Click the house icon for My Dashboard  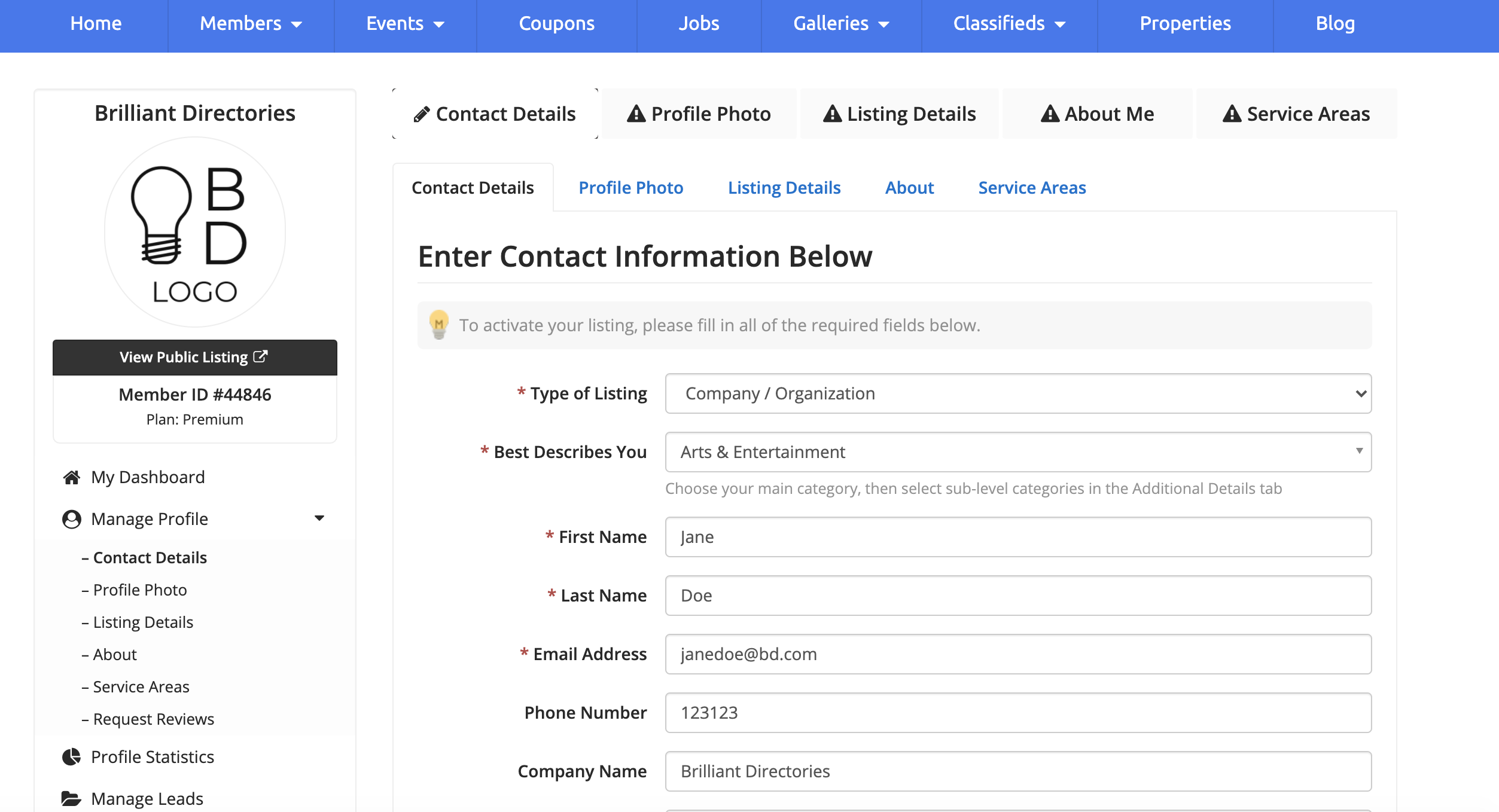72,477
